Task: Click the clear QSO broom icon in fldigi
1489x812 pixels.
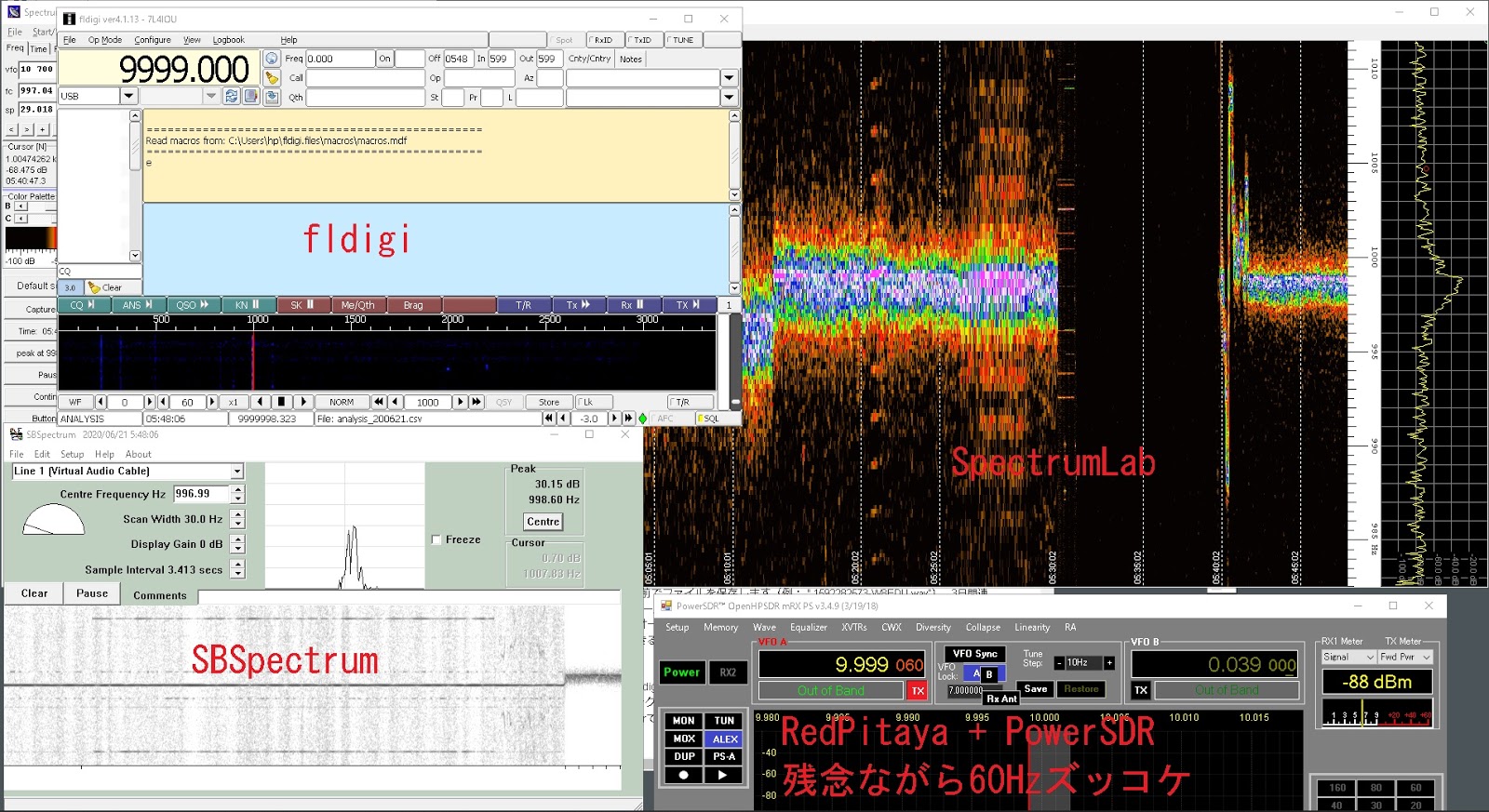Action: point(272,78)
